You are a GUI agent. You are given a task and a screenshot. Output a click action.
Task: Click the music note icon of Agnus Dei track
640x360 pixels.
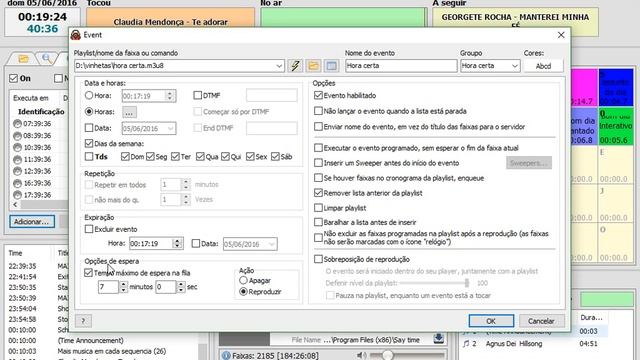coord(466,344)
